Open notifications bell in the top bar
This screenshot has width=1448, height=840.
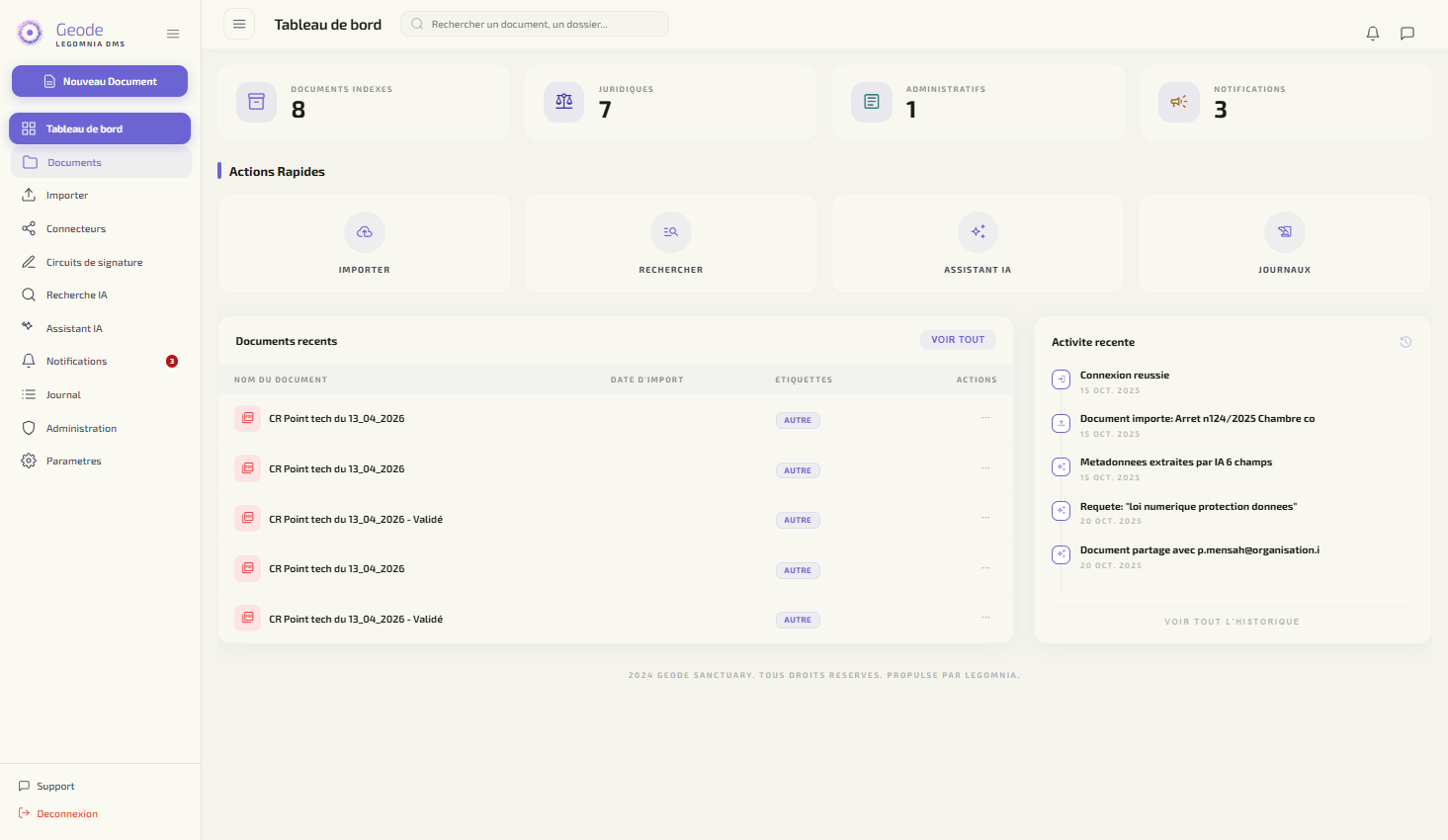click(x=1373, y=34)
